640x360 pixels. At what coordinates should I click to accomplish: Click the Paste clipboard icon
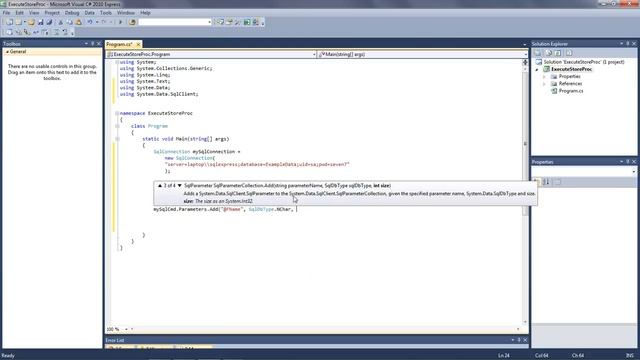coord(79,22)
